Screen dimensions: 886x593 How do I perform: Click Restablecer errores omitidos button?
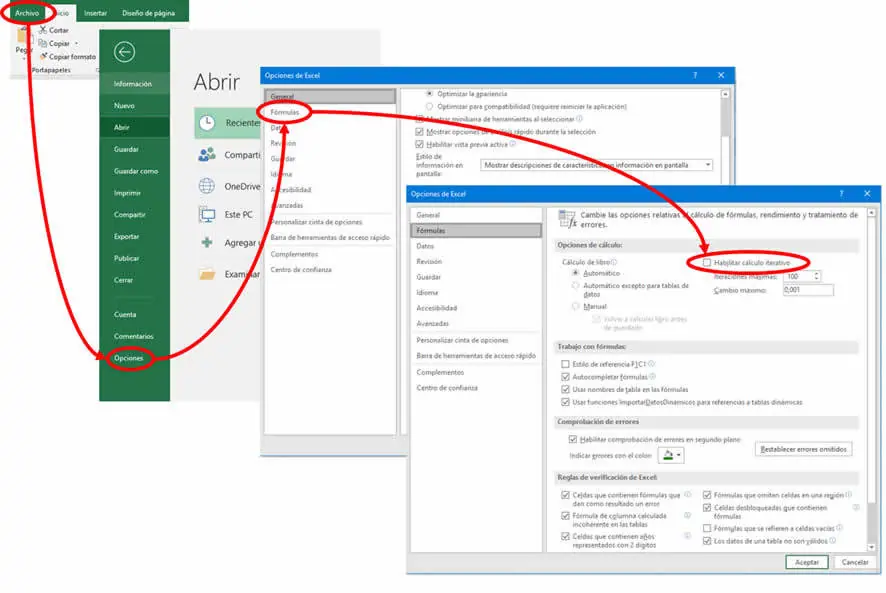point(803,449)
